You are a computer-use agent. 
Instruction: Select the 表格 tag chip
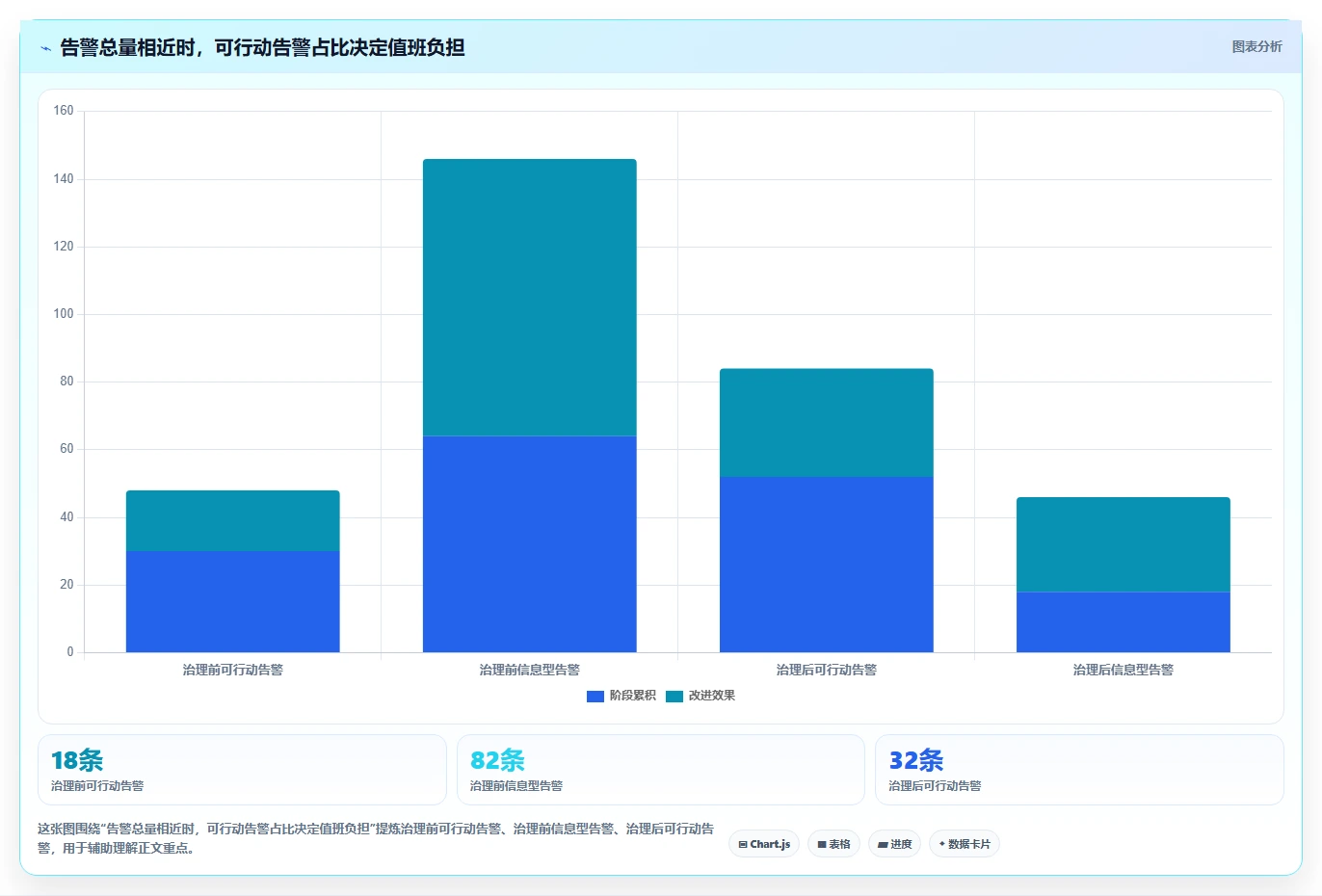(x=833, y=844)
